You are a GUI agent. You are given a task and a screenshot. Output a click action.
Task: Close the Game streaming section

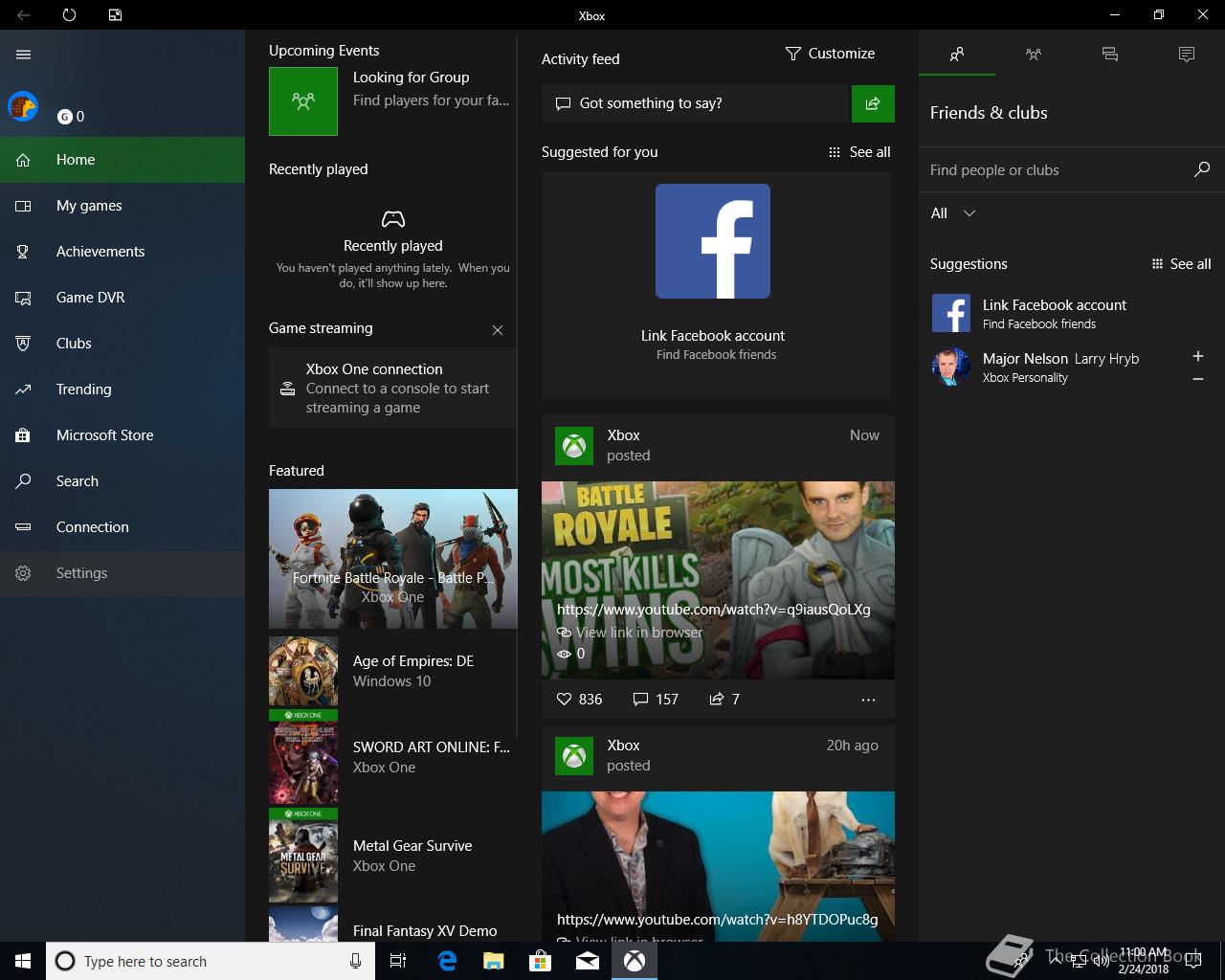click(498, 330)
